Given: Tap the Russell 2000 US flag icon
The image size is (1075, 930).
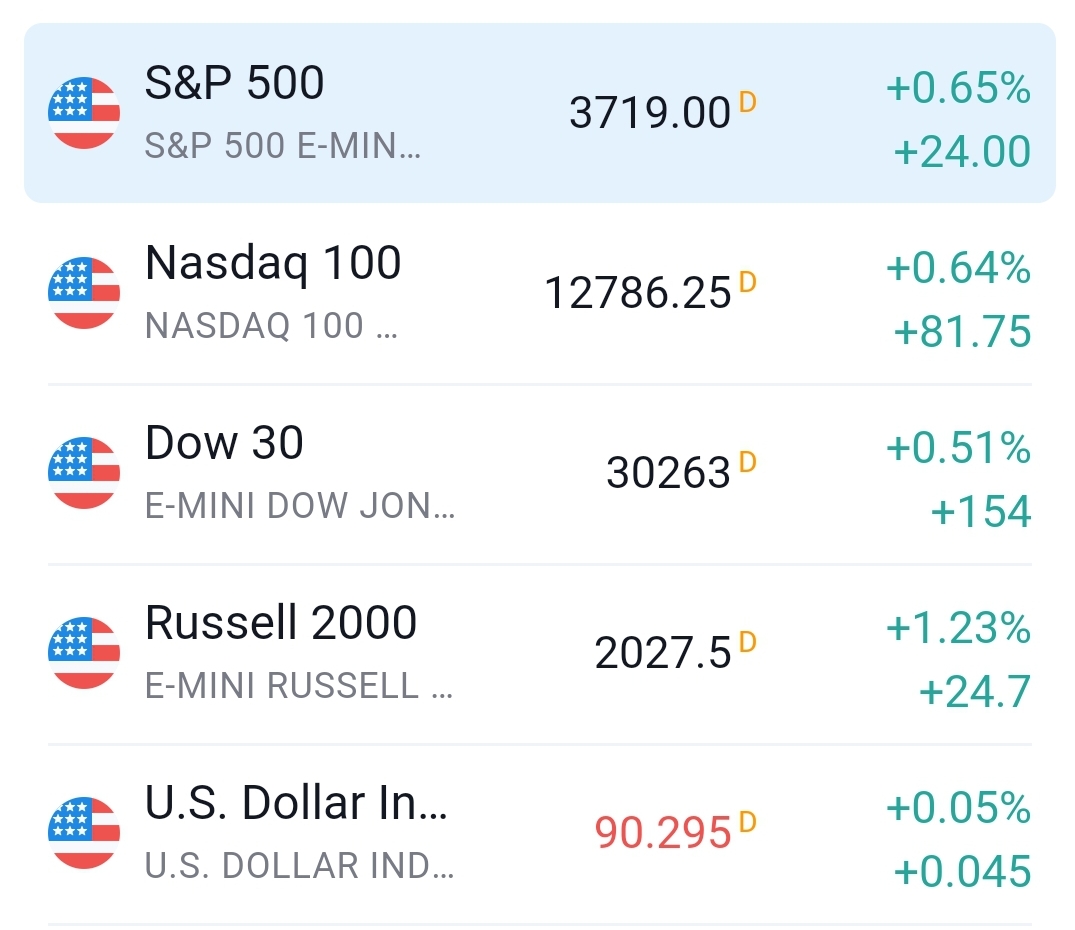Looking at the screenshot, I should point(84,653).
